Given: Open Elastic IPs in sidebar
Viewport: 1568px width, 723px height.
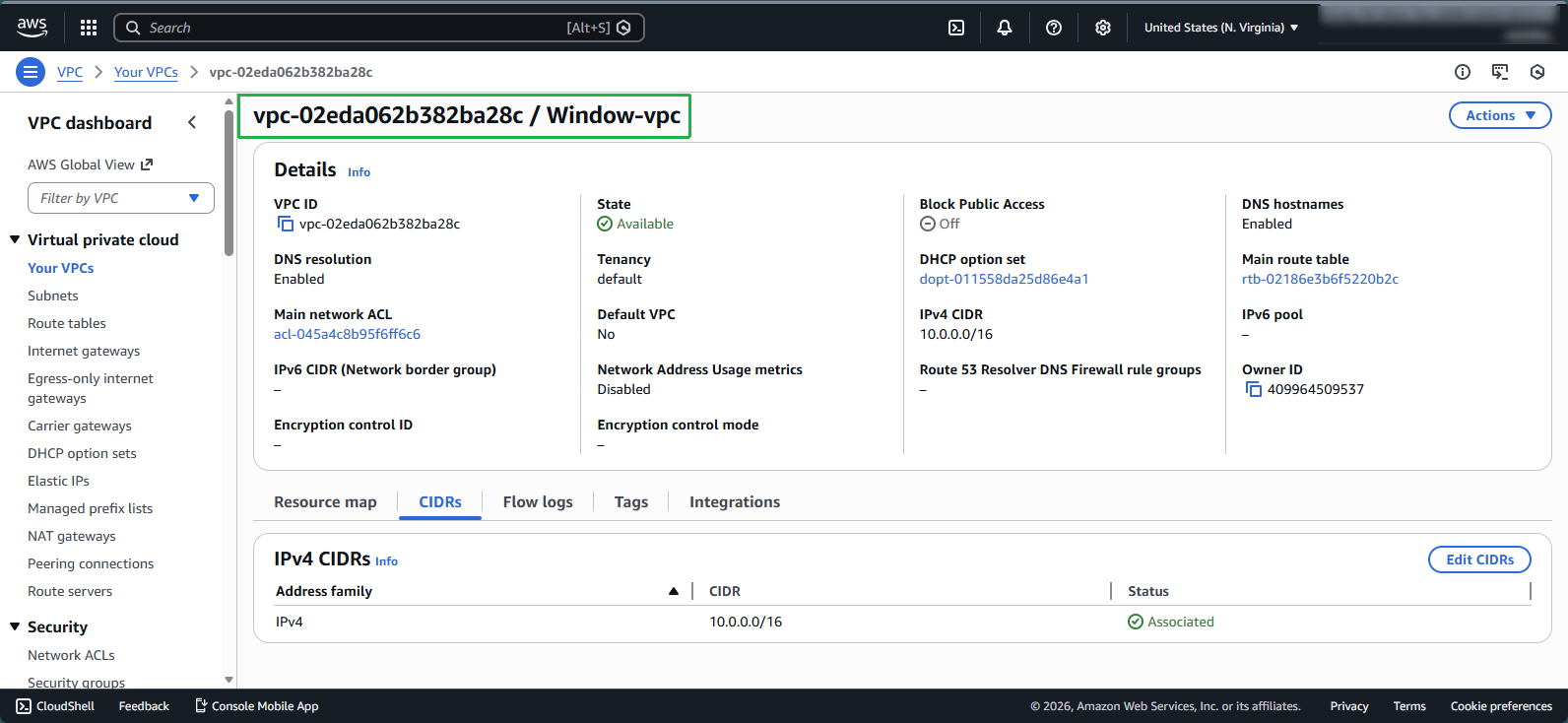Looking at the screenshot, I should pyautogui.click(x=58, y=481).
